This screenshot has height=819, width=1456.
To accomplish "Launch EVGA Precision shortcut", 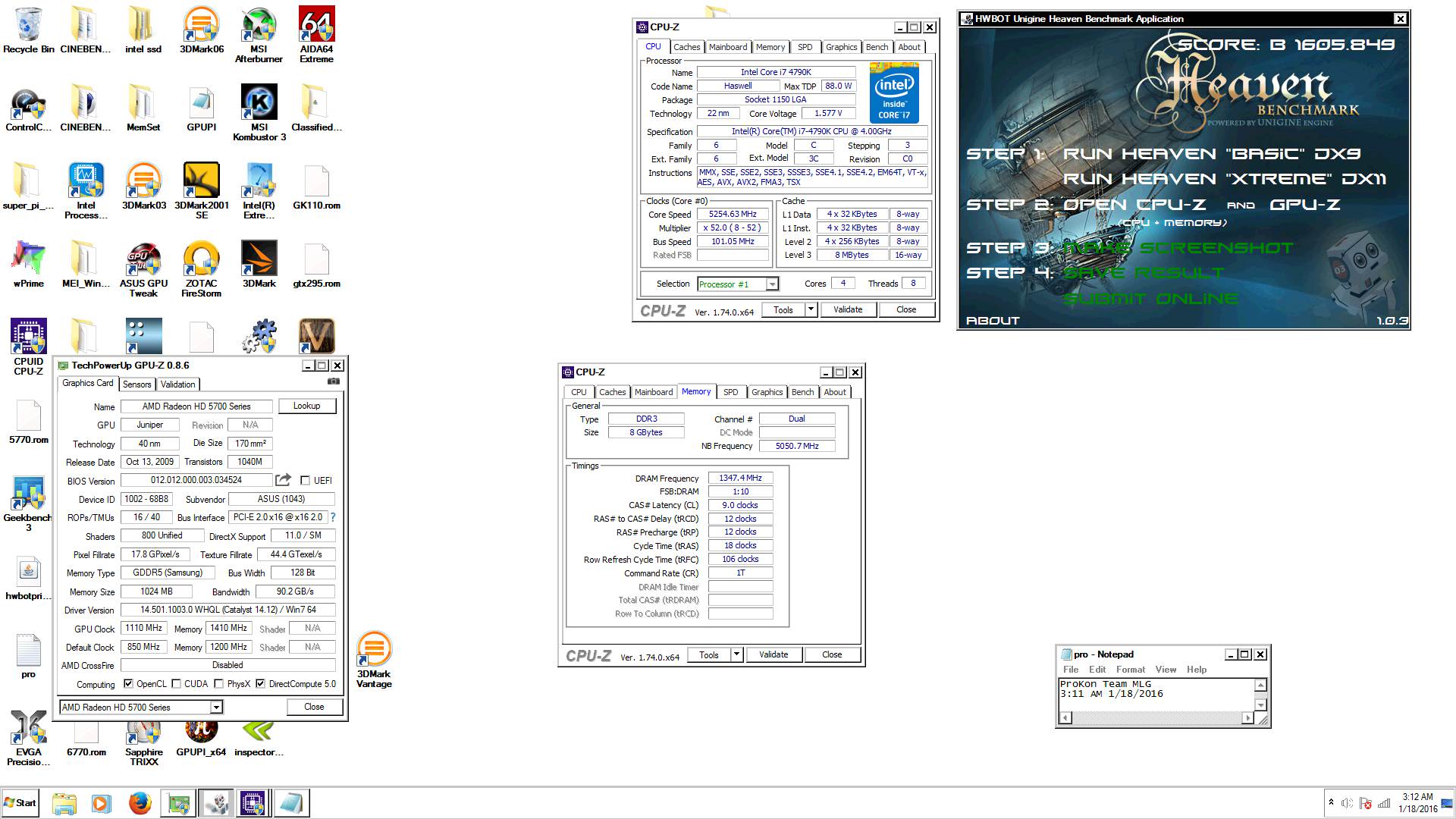I will click(28, 738).
